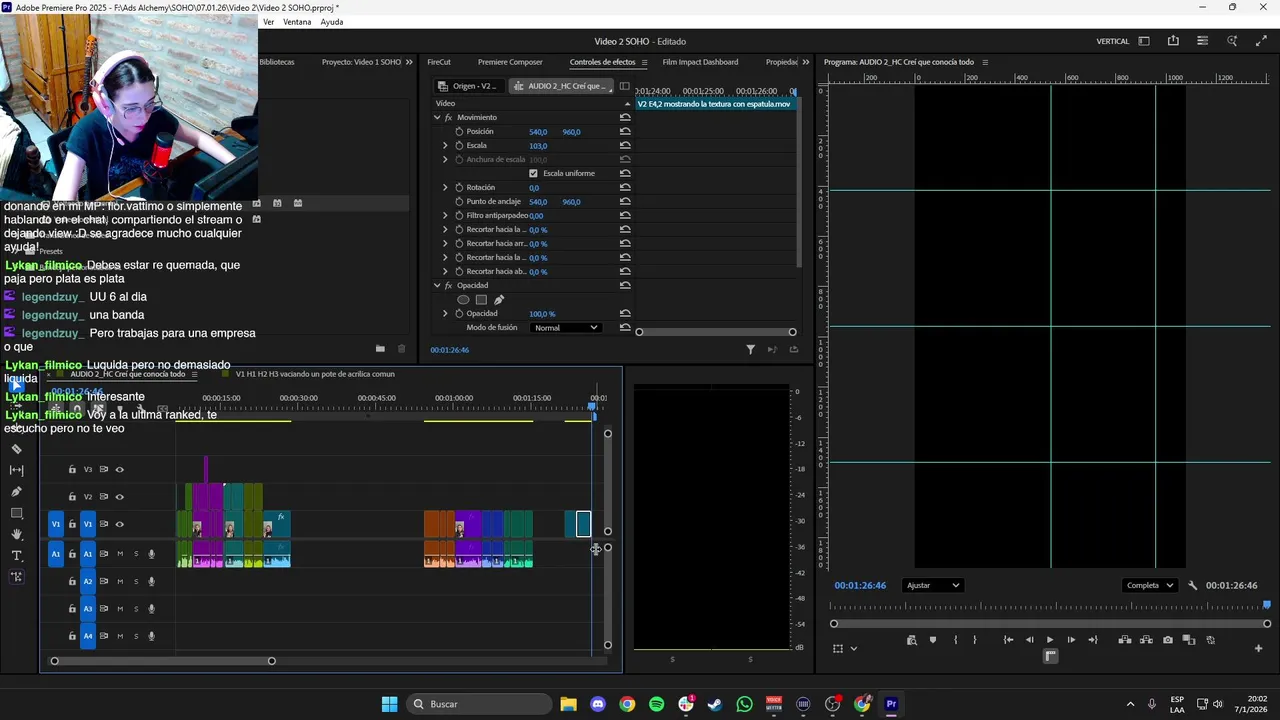This screenshot has width=1280, height=720.
Task: Select the Razor tool in the toolbar
Action: tap(16, 449)
